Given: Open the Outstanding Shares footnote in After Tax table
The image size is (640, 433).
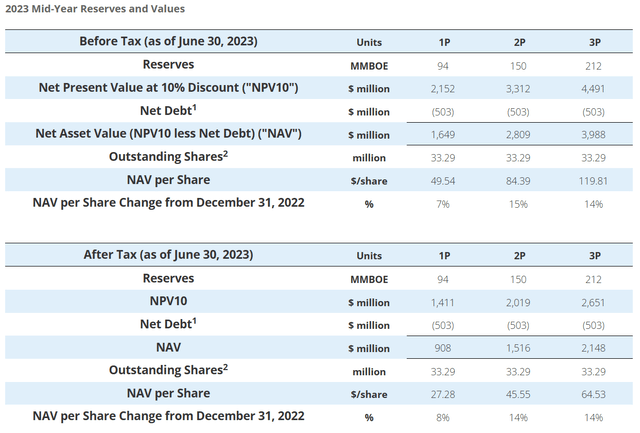Looking at the screenshot, I should pos(231,367).
